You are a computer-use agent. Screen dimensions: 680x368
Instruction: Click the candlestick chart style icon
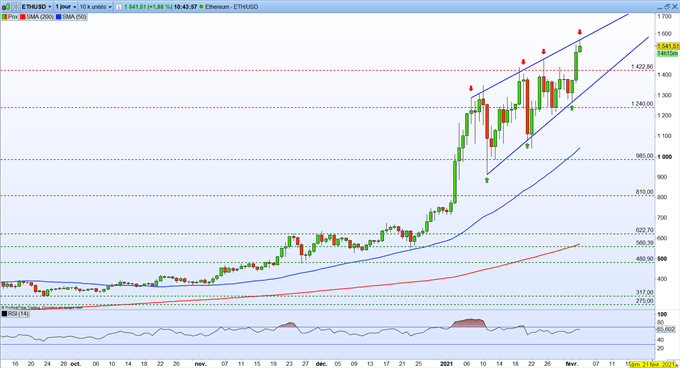tap(6, 7)
